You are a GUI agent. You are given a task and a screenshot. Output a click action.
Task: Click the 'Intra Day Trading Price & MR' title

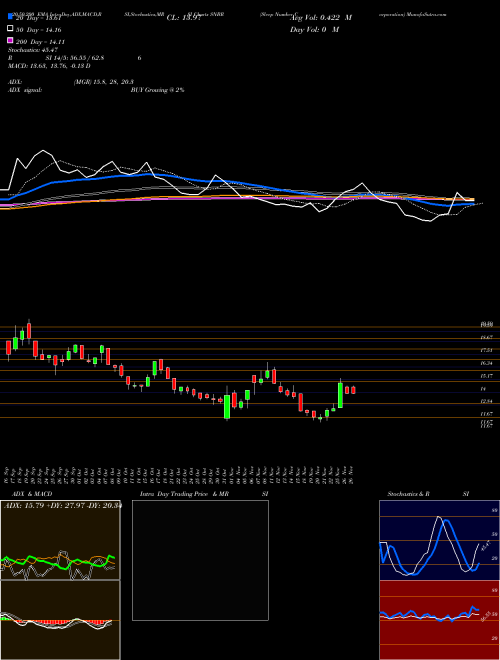pyautogui.click(x=184, y=494)
